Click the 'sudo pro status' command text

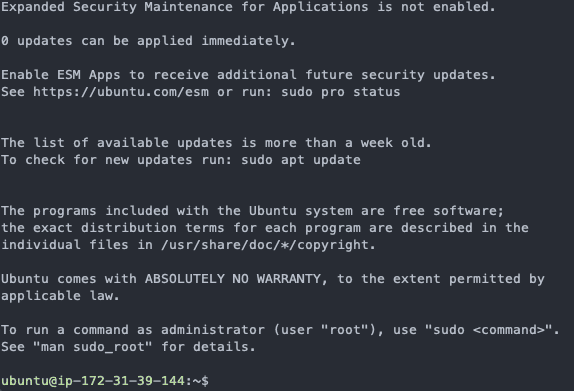click(340, 92)
